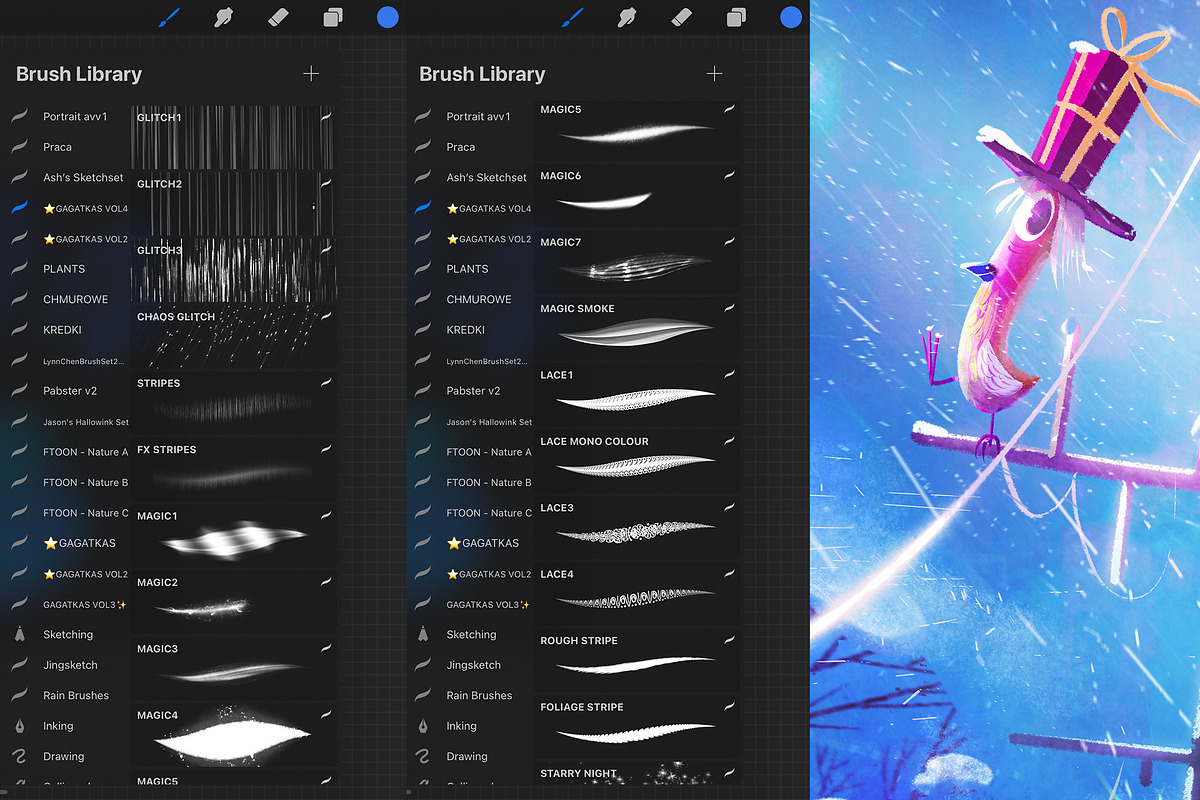
Task: Click the Drawing squiggle icon in right panel
Action: (422, 756)
